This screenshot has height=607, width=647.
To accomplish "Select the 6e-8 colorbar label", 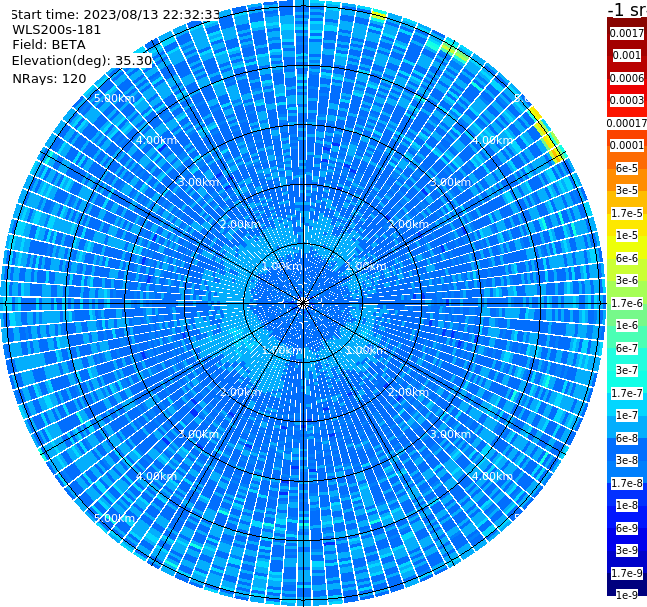I will [x=627, y=438].
